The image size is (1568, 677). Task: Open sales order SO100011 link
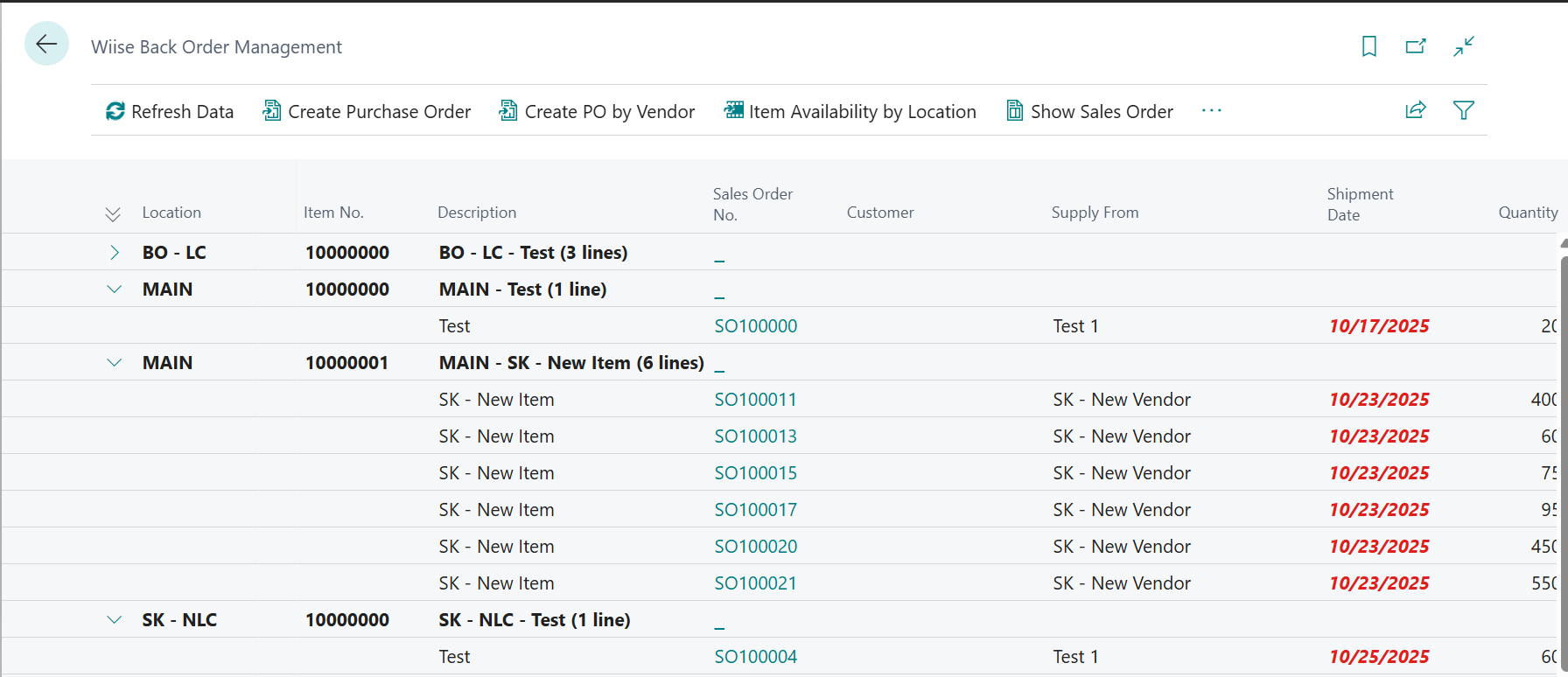[755, 400]
